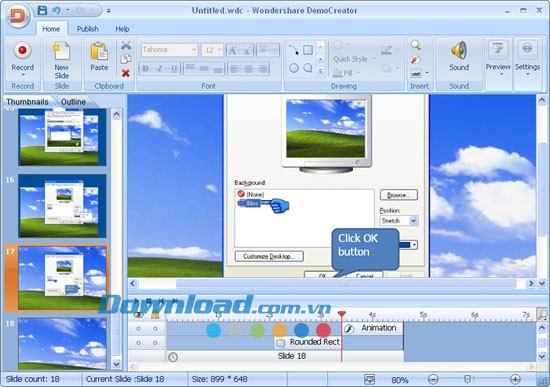Select the Rounded Rect item on the timeline

(308, 342)
